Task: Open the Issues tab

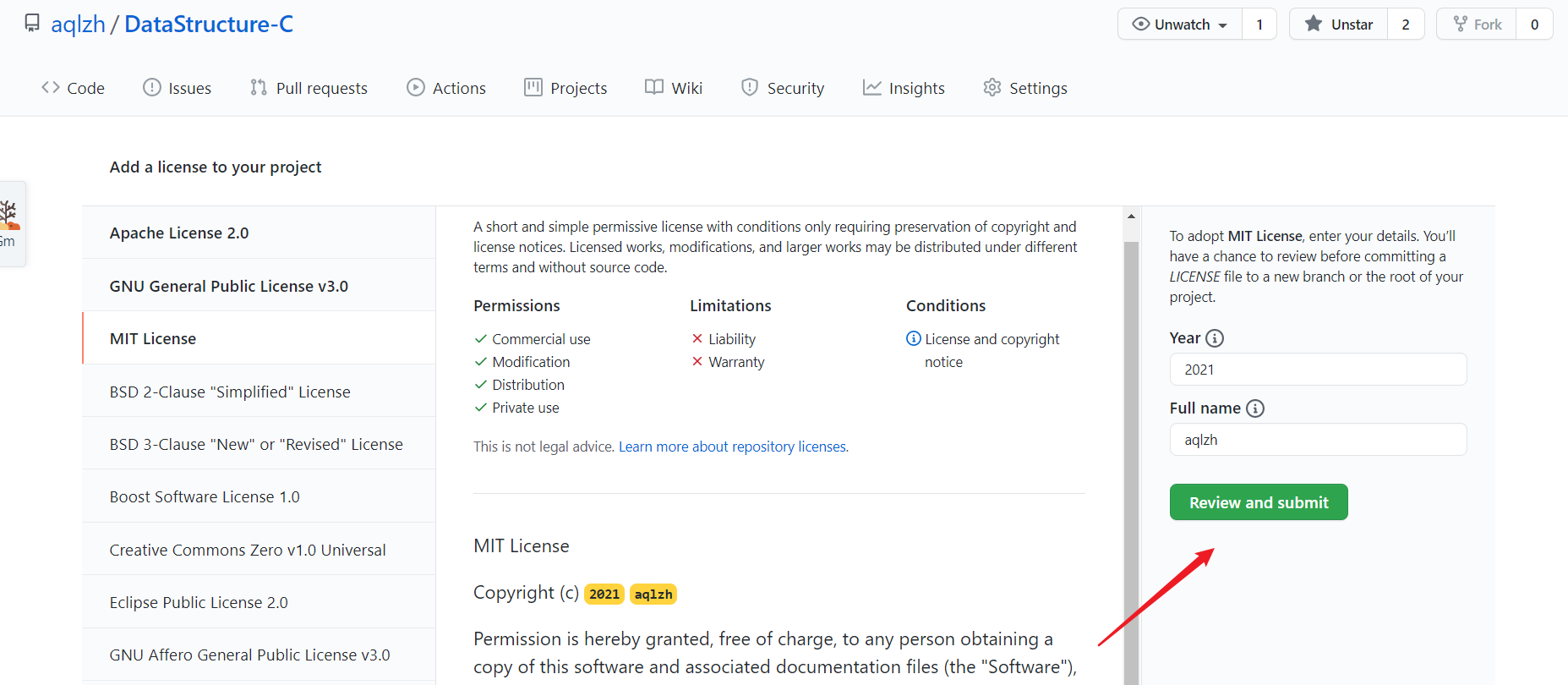Action: pos(178,88)
